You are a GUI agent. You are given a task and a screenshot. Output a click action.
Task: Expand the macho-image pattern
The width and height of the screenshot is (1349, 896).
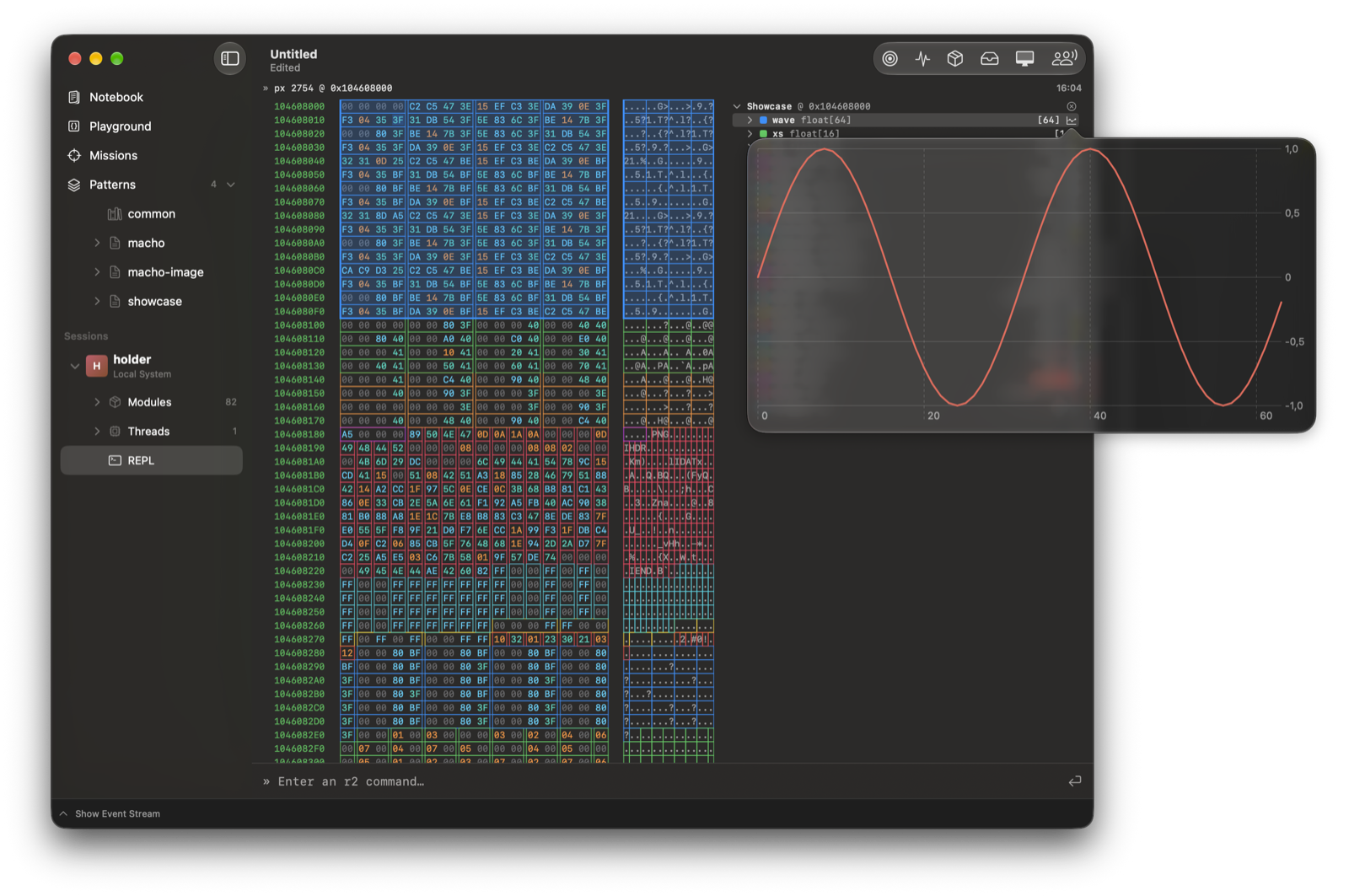(x=97, y=272)
